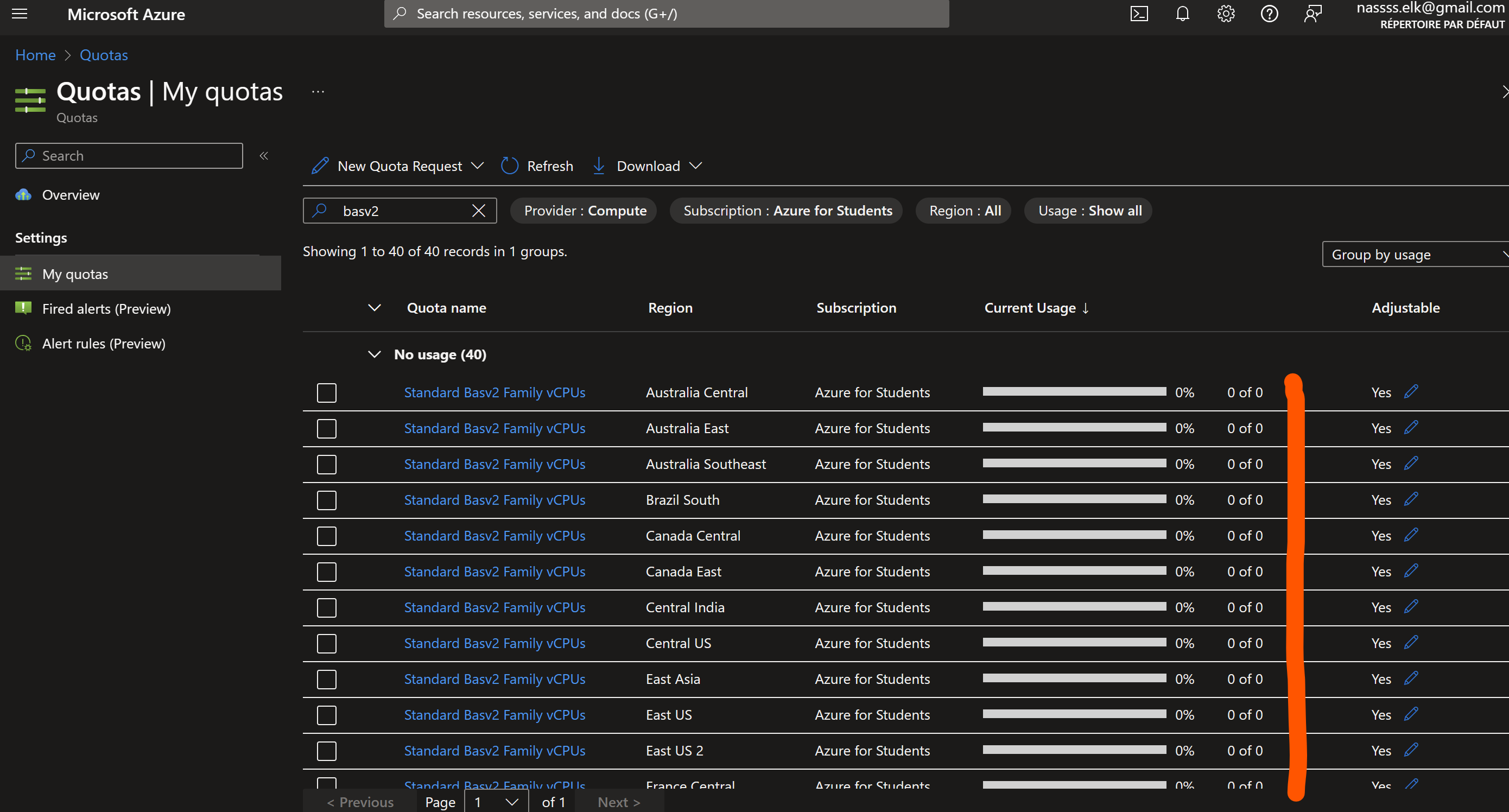Open the Cloud Shell terminal
The height and width of the screenshot is (812, 1509).
click(1139, 14)
